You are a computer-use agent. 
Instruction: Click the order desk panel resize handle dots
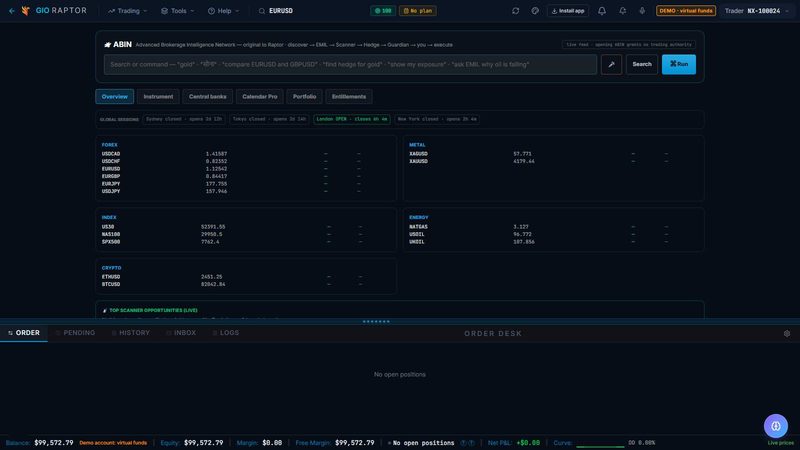(x=376, y=321)
